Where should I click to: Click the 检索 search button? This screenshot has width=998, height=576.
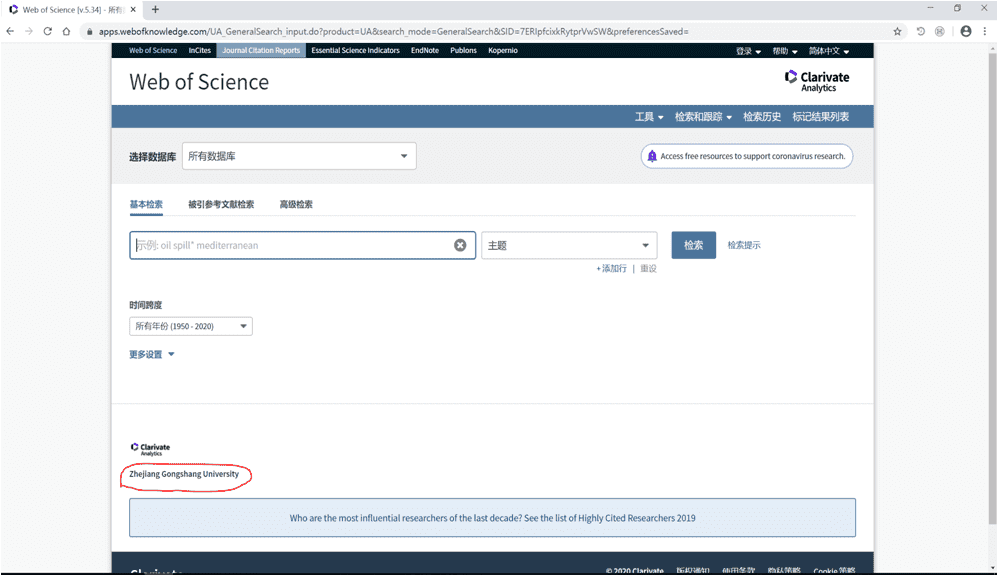693,245
